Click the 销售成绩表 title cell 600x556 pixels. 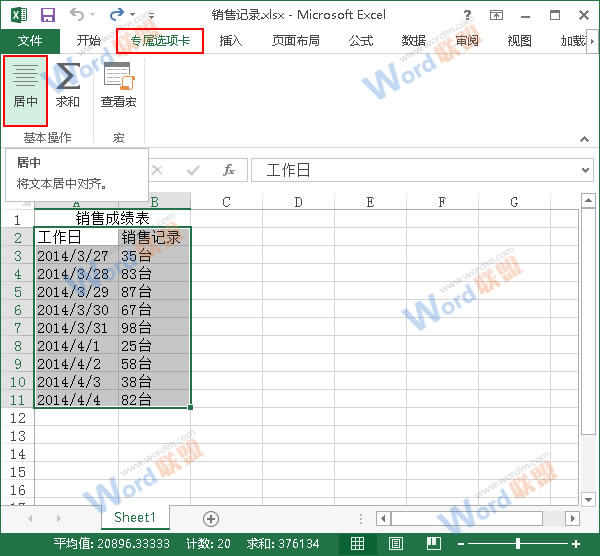coord(112,218)
